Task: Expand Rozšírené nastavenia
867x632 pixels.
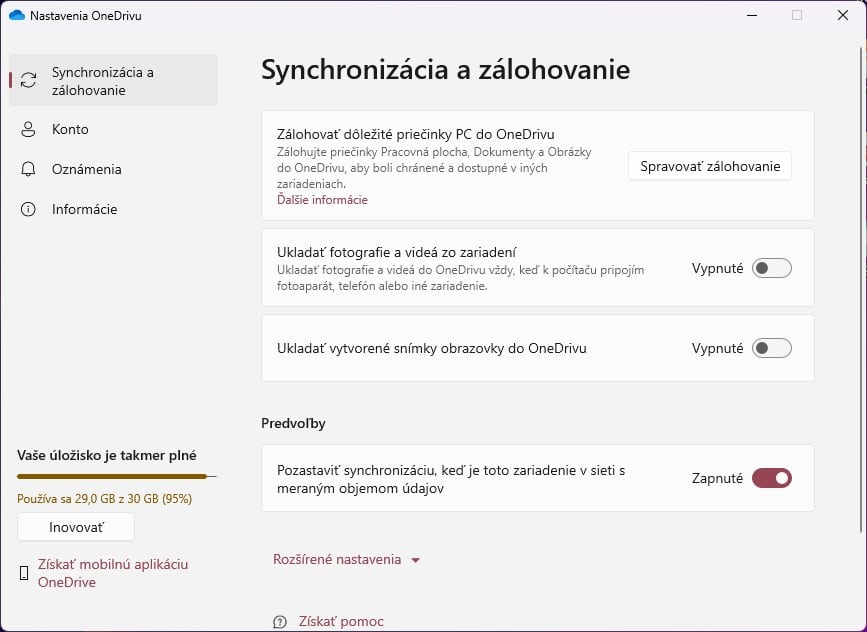Action: pos(347,560)
